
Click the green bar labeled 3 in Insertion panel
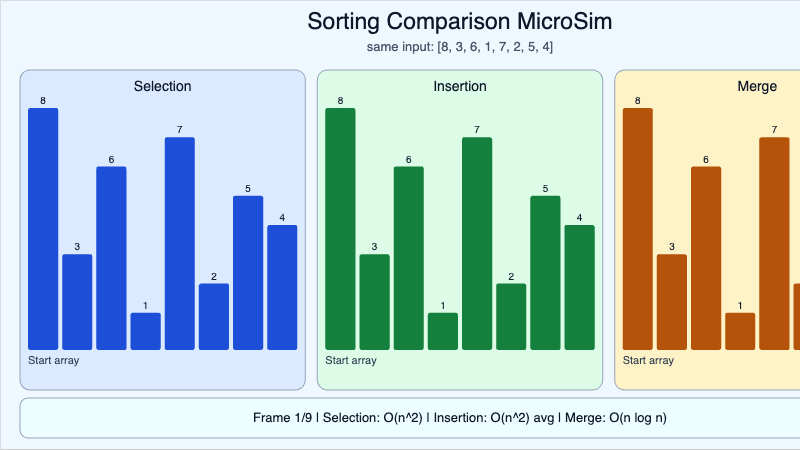point(374,302)
